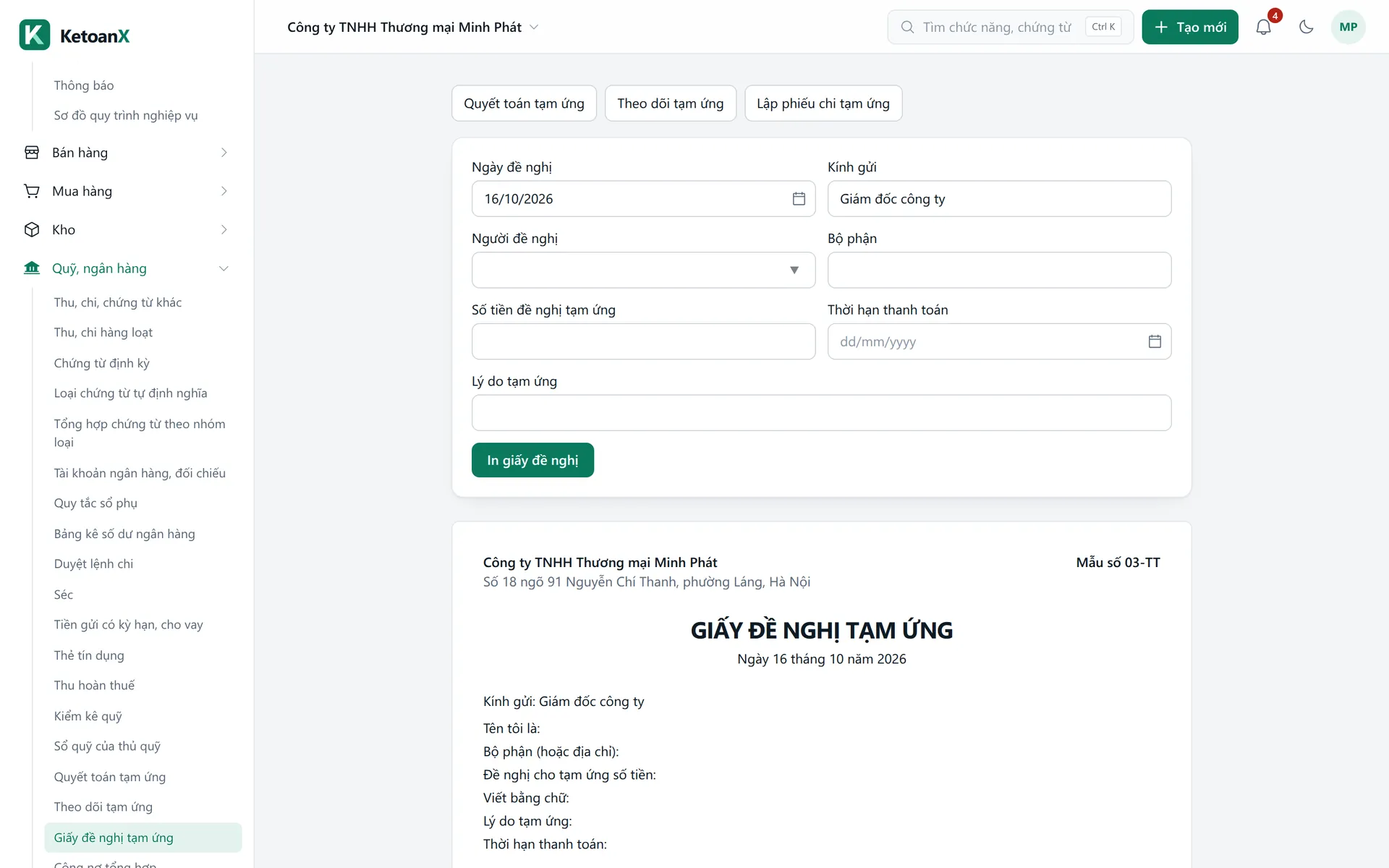Image resolution: width=1389 pixels, height=868 pixels.
Task: Focus the Kính gửi input field
Action: pos(999,199)
